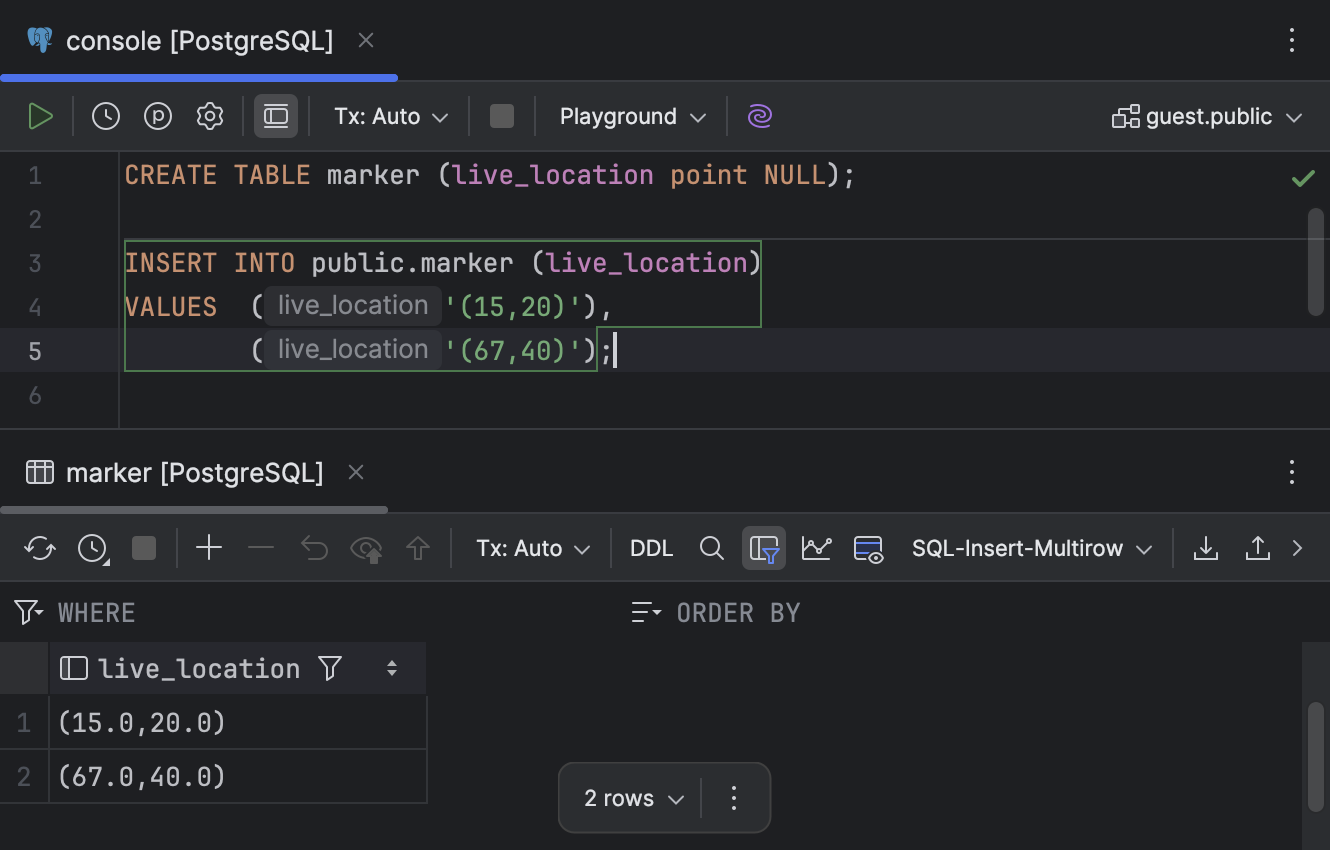Click the DDL button
This screenshot has width=1330, height=850.
(x=651, y=548)
